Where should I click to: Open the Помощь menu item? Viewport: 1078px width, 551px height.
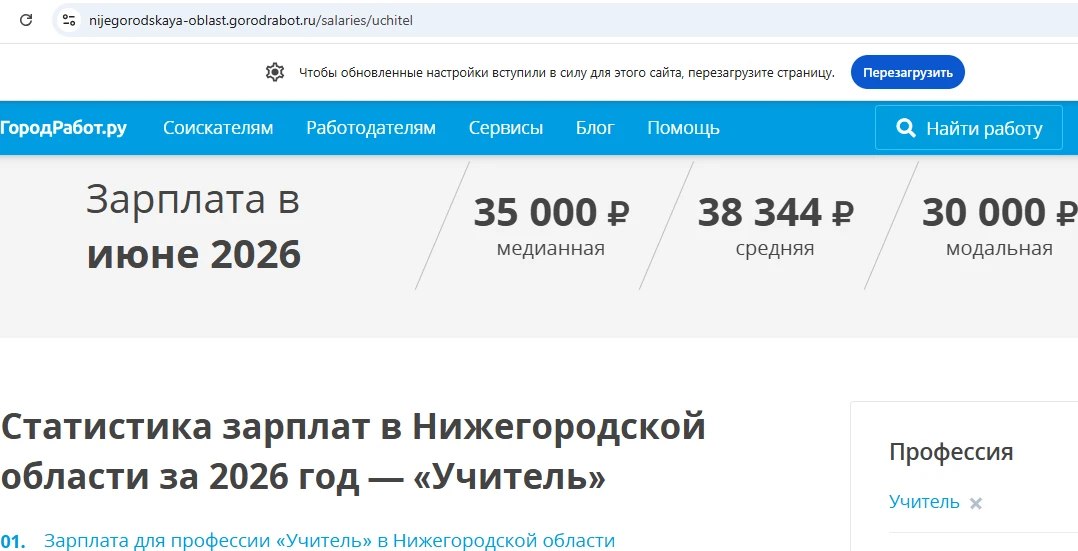tap(683, 128)
